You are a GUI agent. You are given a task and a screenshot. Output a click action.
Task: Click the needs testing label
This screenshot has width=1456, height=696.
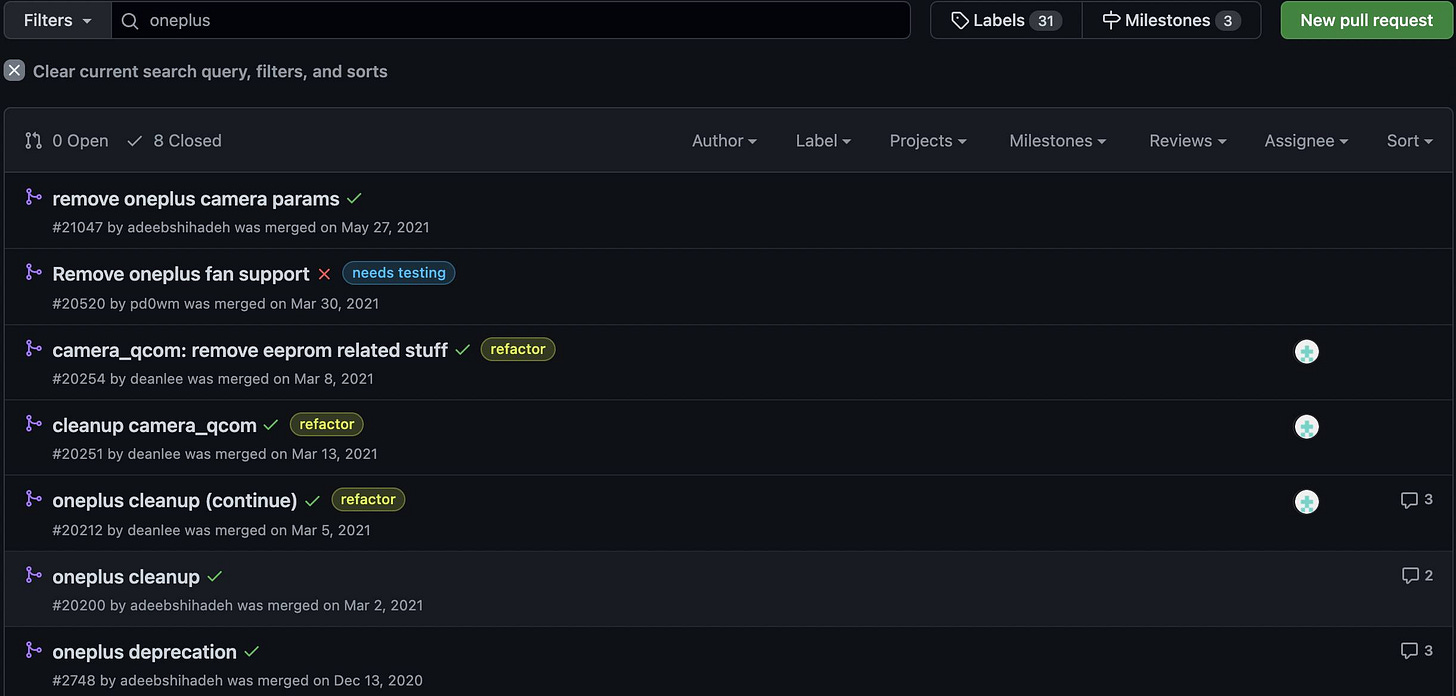click(x=399, y=273)
